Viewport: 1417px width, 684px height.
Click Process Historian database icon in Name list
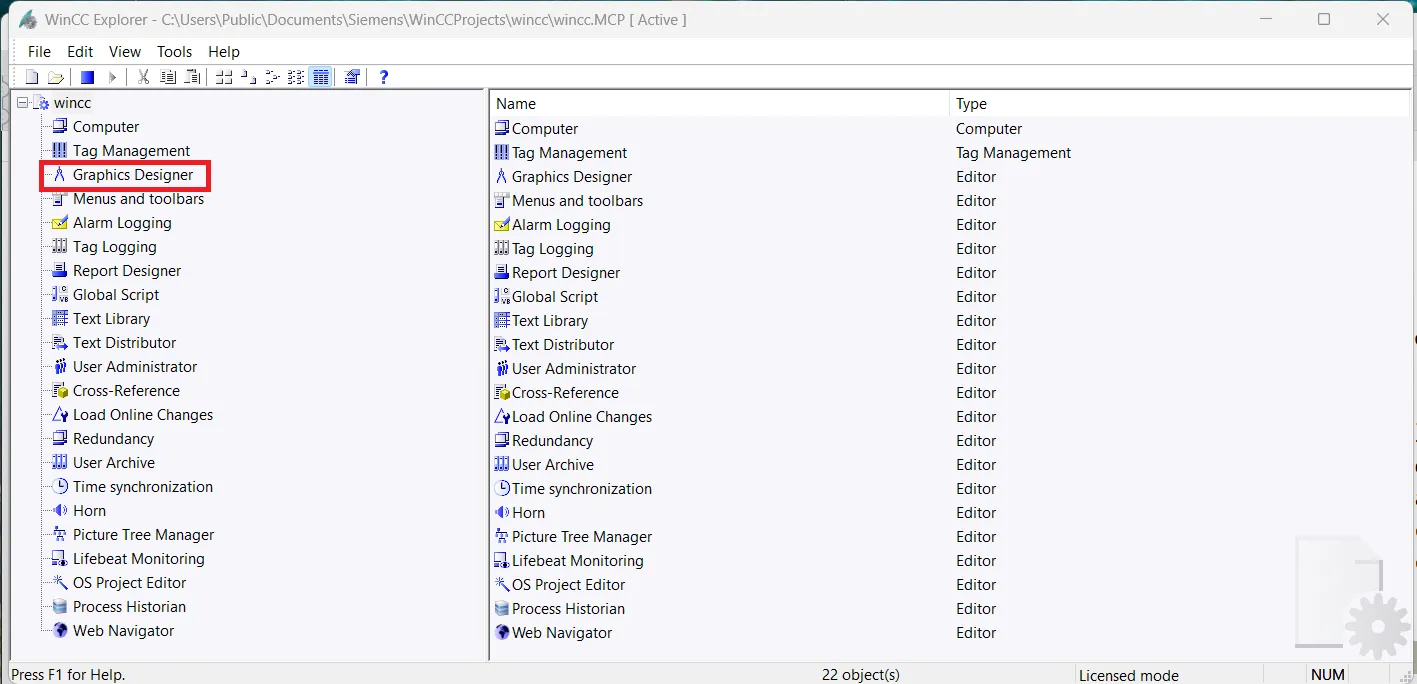pos(502,608)
